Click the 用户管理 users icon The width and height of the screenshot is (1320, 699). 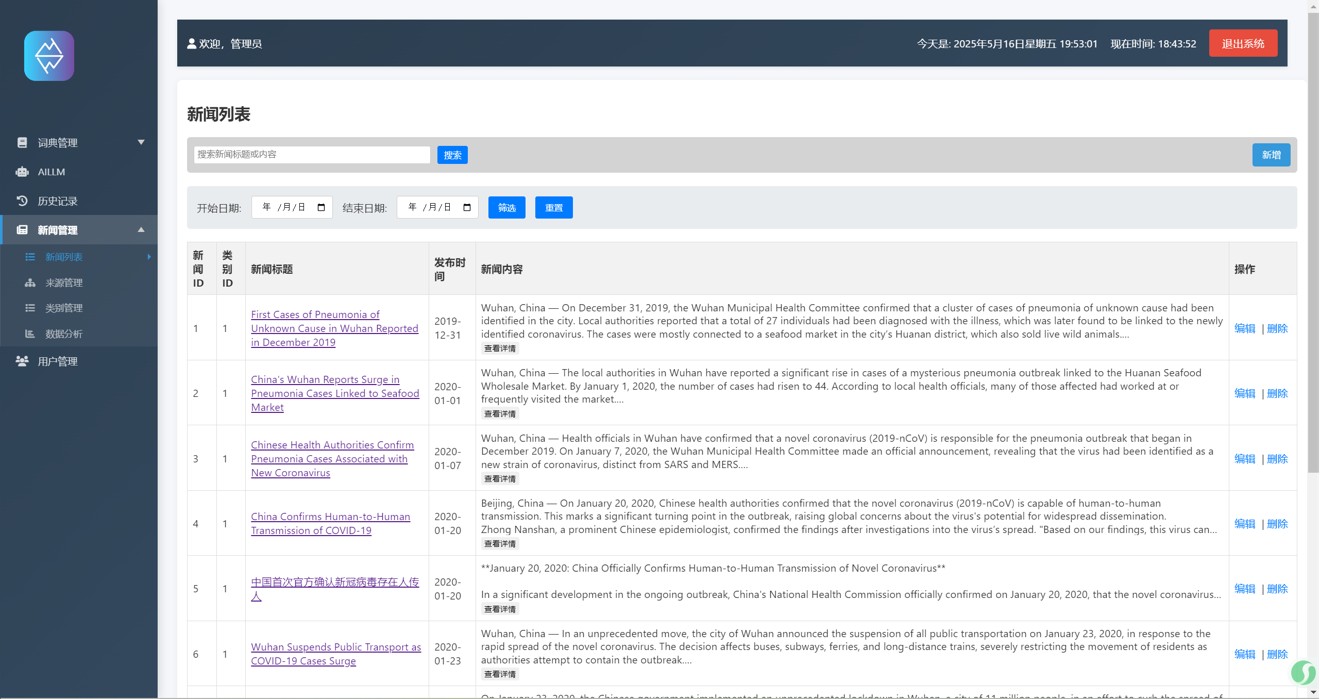pyautogui.click(x=22, y=362)
